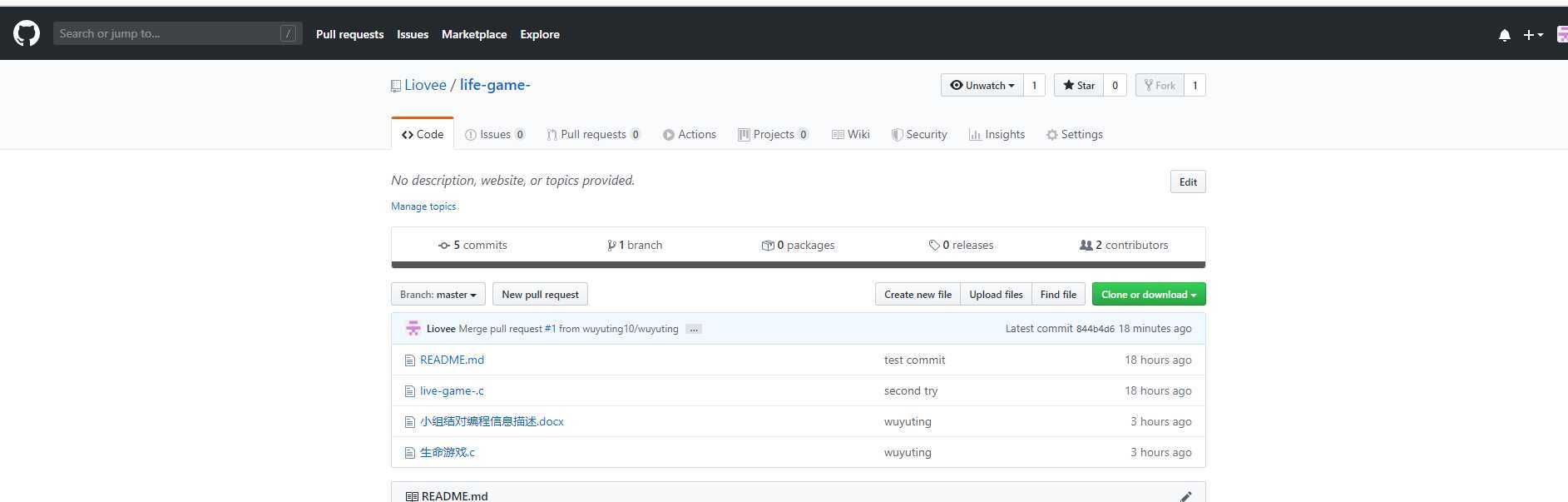The width and height of the screenshot is (1568, 502).
Task: Click the wuyuting commit message on the 生命游戏.c row
Action: 908,452
